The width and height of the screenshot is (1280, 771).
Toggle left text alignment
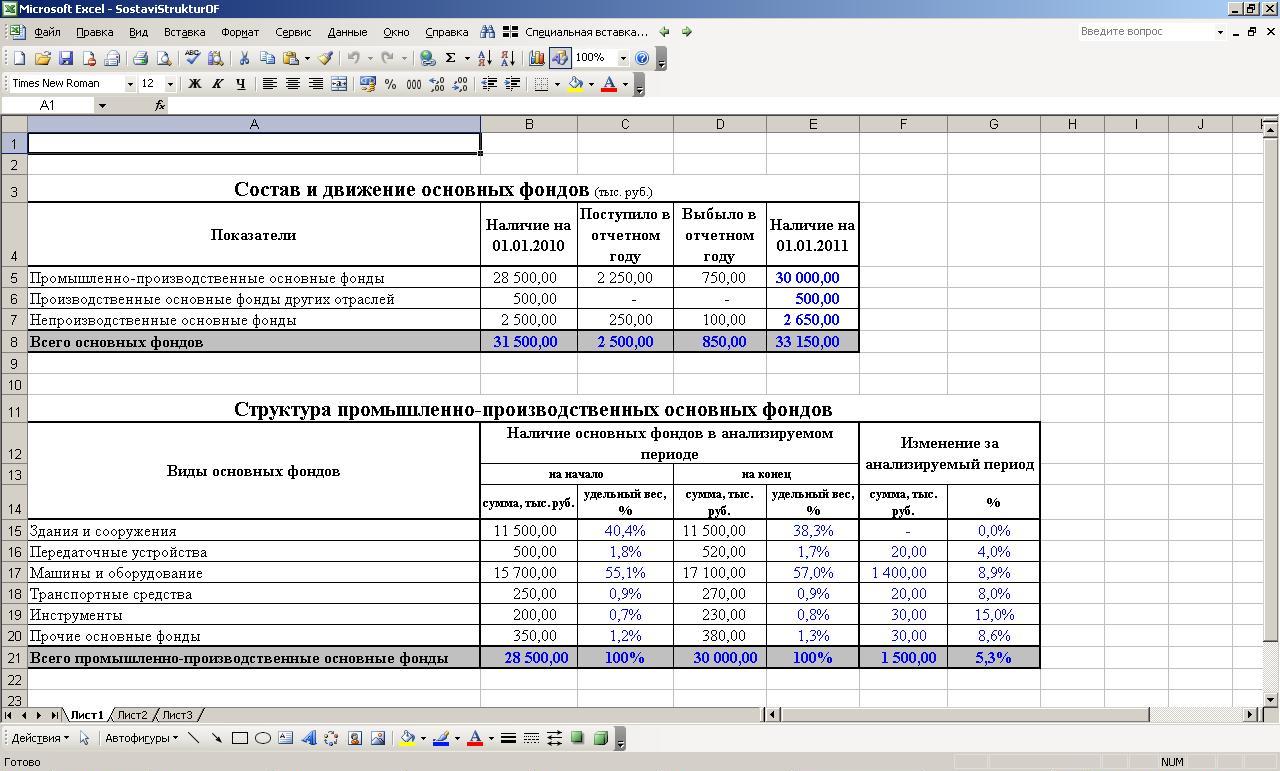click(x=270, y=84)
